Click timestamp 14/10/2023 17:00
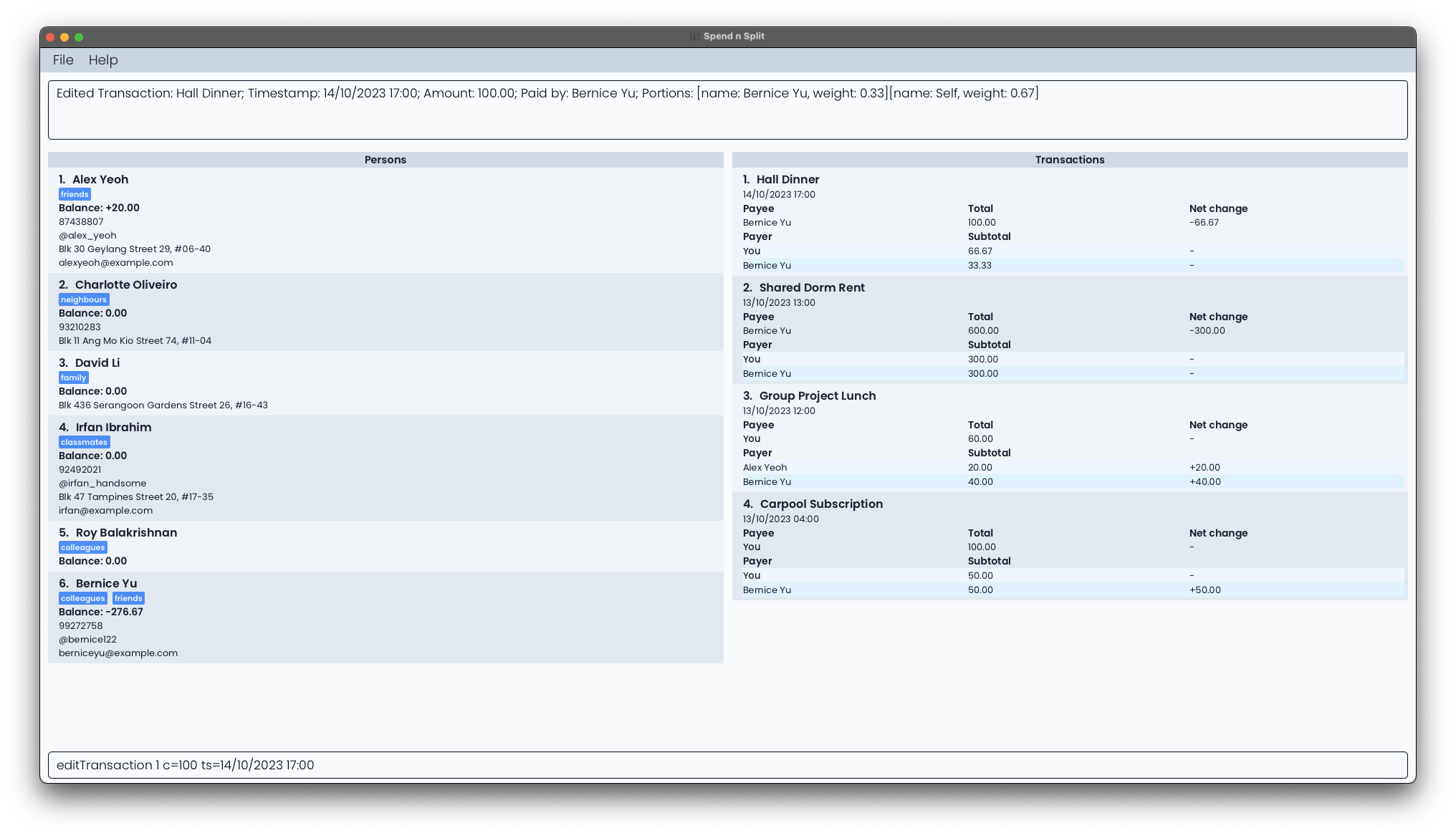1456x836 pixels. [779, 195]
